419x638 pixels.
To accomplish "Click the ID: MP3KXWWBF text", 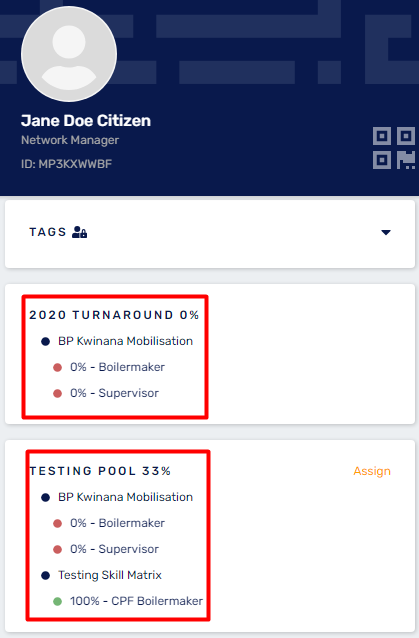I will point(67,164).
